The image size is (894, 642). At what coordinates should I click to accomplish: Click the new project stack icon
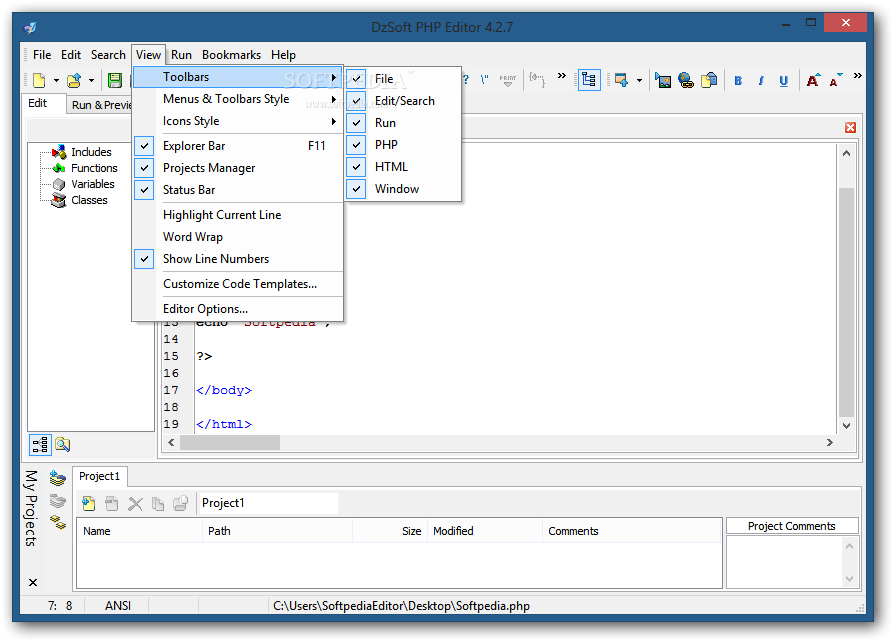(x=58, y=478)
